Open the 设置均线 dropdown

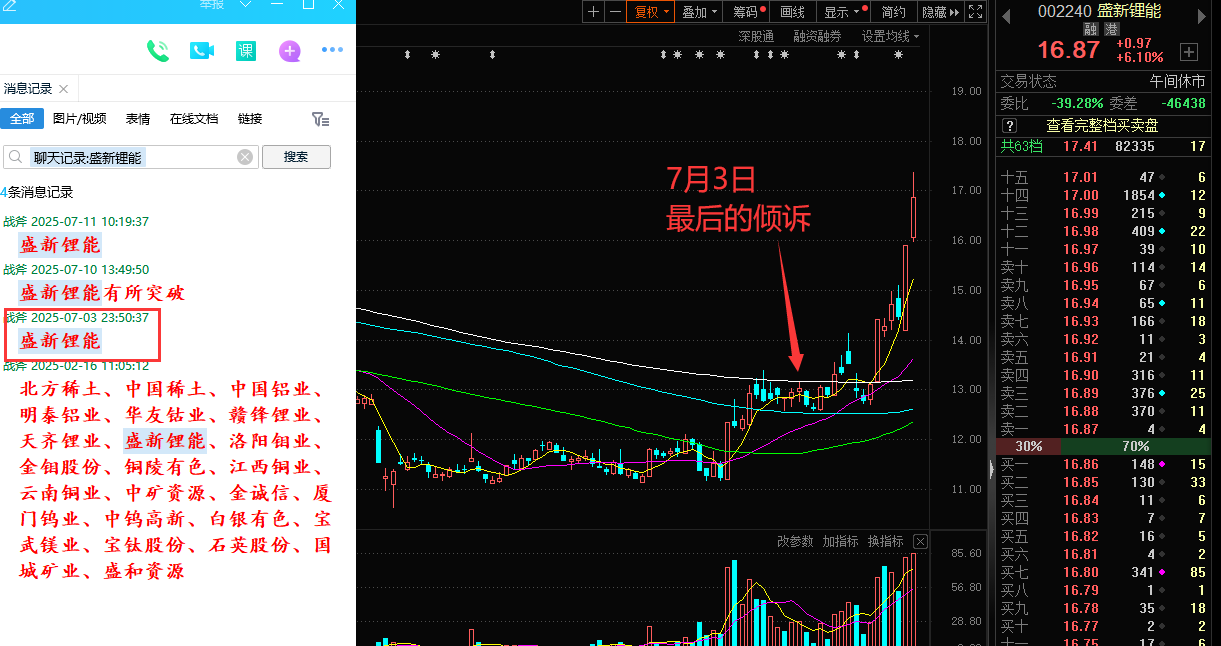890,36
